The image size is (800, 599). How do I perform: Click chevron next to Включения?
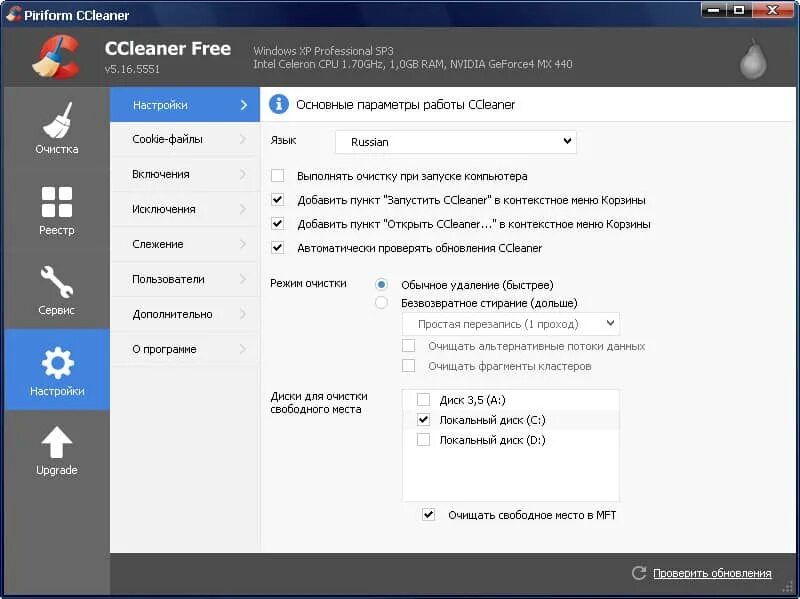tap(243, 174)
